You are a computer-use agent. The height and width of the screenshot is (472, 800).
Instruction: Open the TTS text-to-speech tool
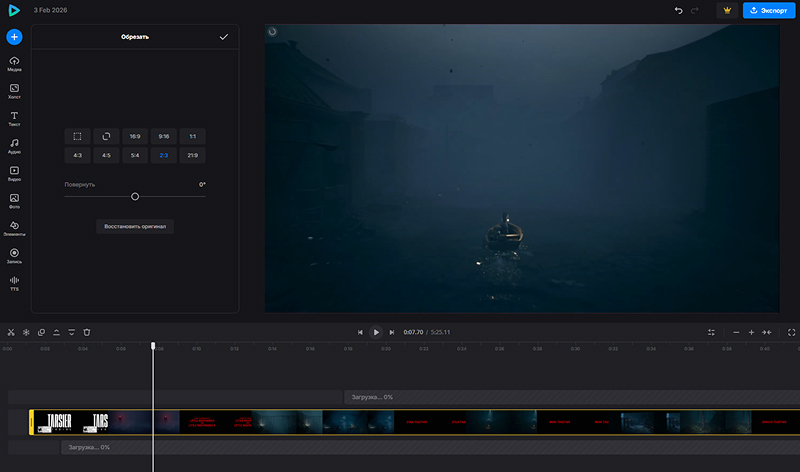14,283
